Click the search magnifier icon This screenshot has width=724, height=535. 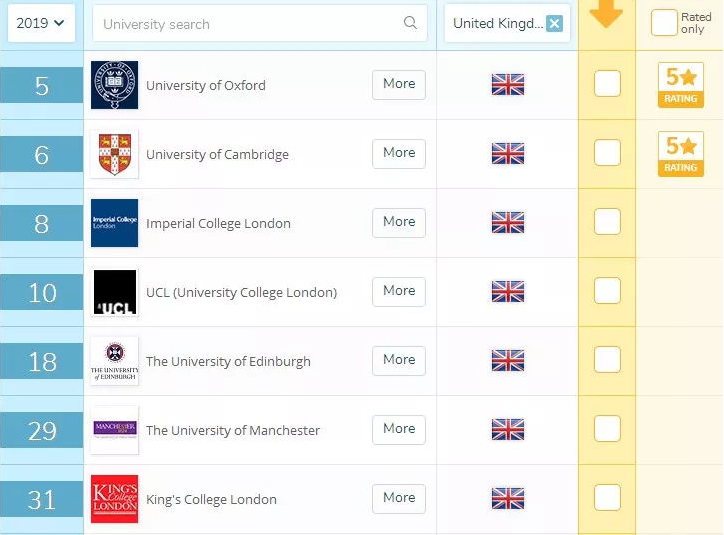coord(410,22)
